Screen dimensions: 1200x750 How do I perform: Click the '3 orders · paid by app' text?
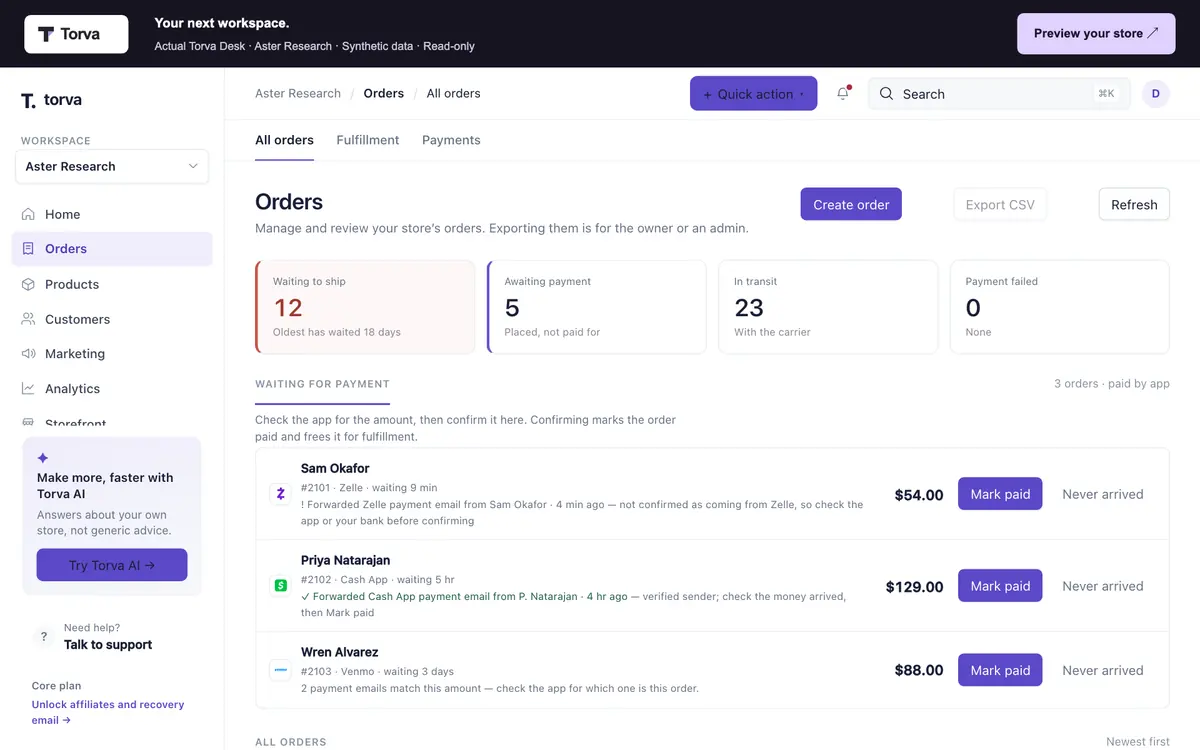pos(1112,384)
